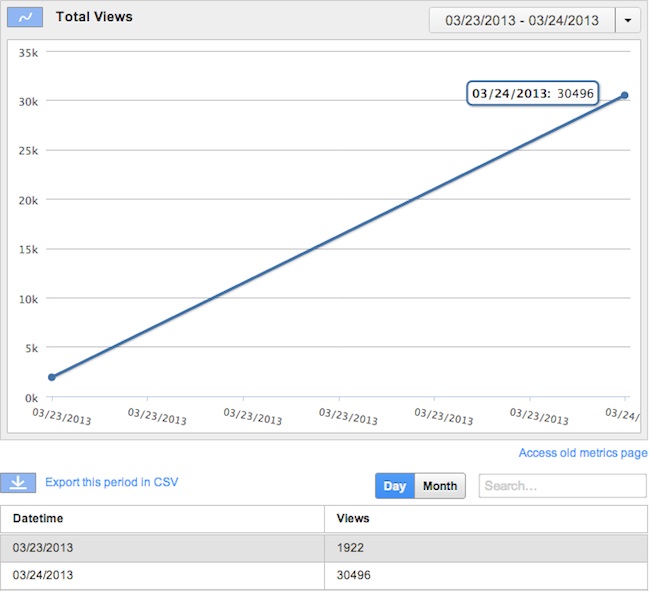The width and height of the screenshot is (650, 591).
Task: Click the line chart icon beside Total Views
Action: click(25, 17)
